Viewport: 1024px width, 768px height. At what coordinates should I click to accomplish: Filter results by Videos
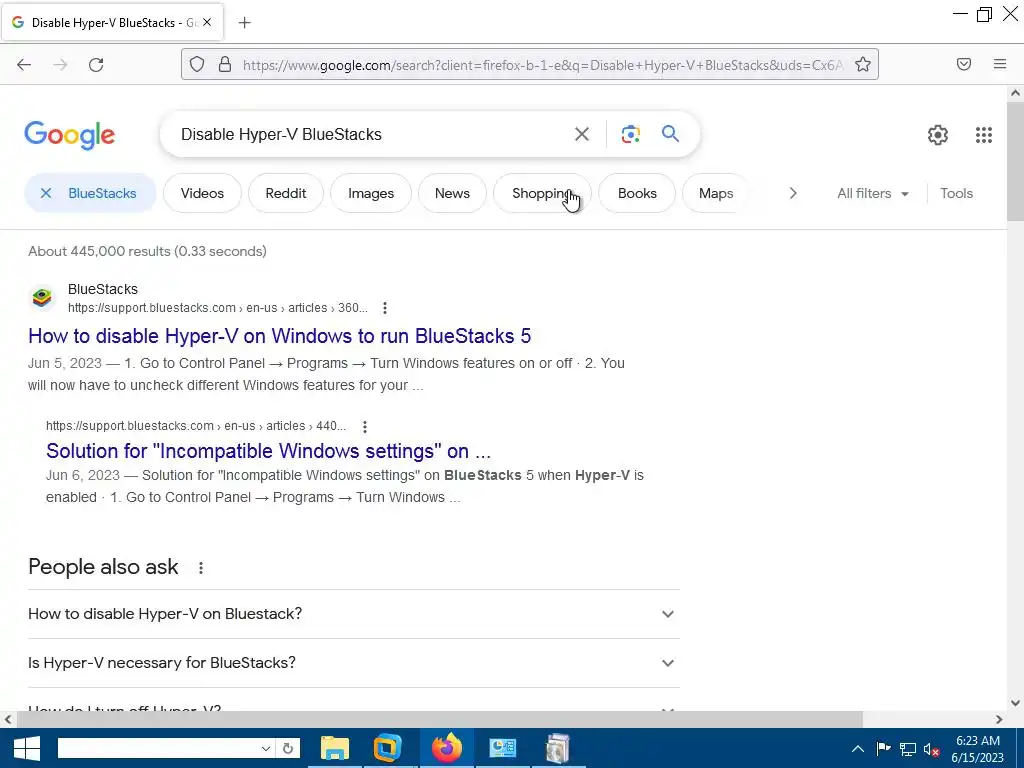tap(202, 193)
